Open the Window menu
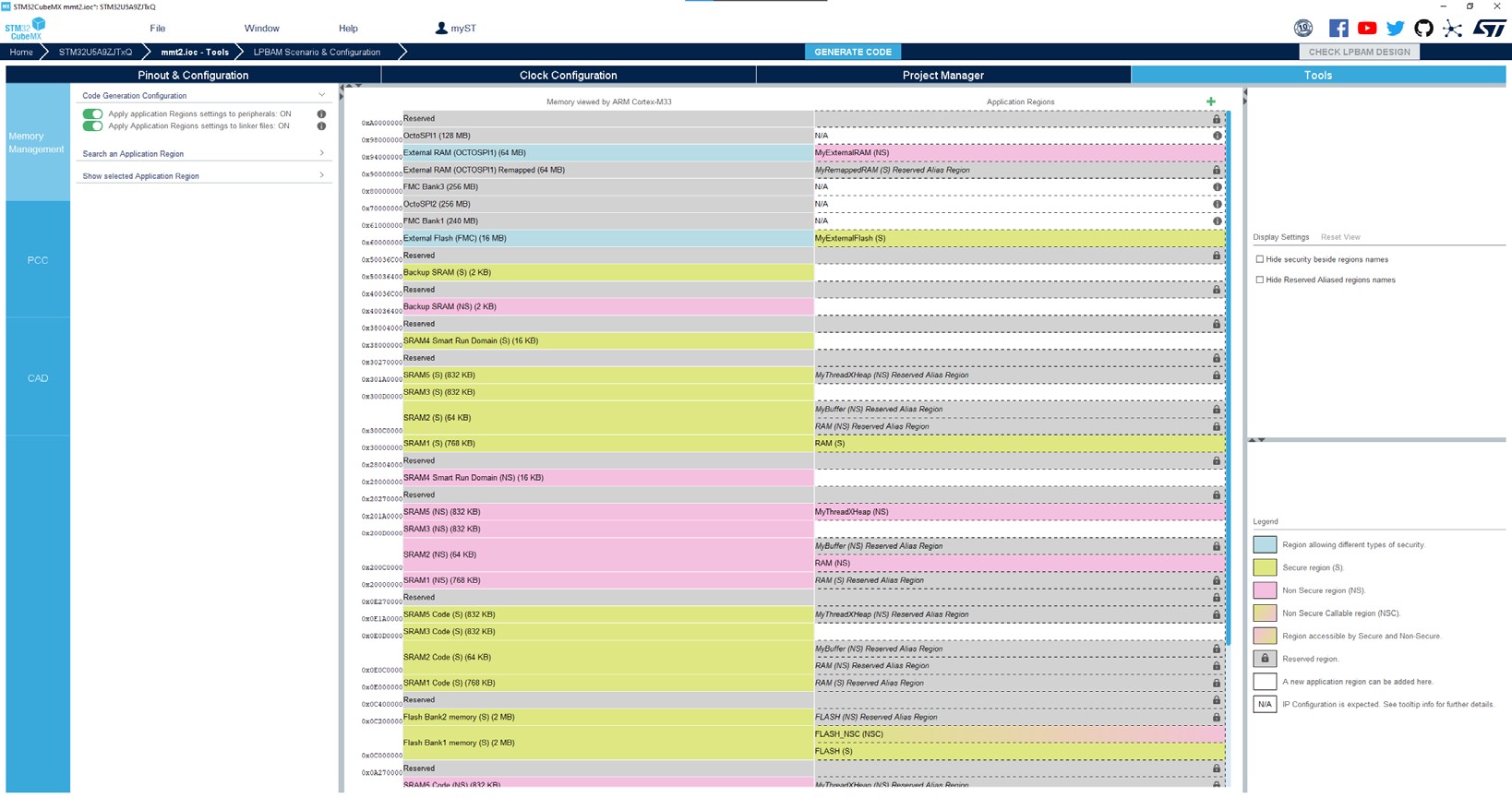This screenshot has width=1512, height=798. click(261, 29)
